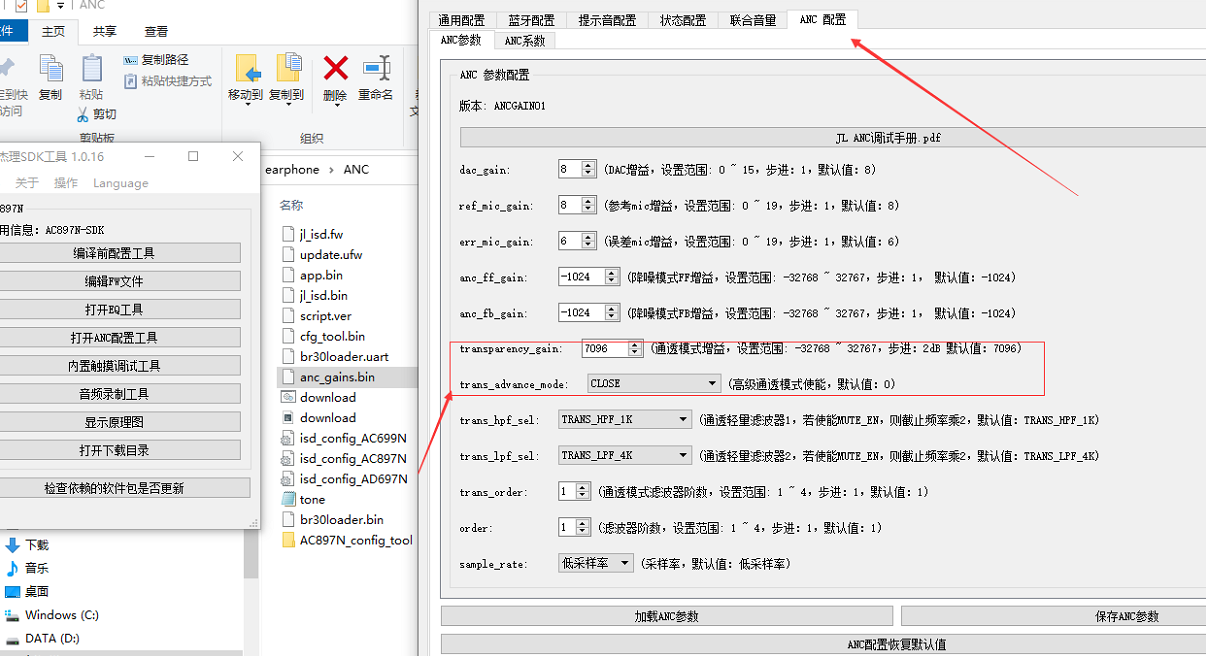This screenshot has height=656, width=1206.
Task: Open the sample_rate 低采样率 dropdown
Action: click(x=596, y=563)
